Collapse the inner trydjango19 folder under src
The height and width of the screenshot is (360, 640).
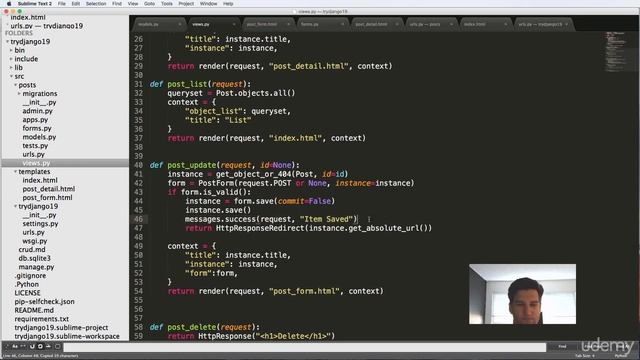pos(16,206)
